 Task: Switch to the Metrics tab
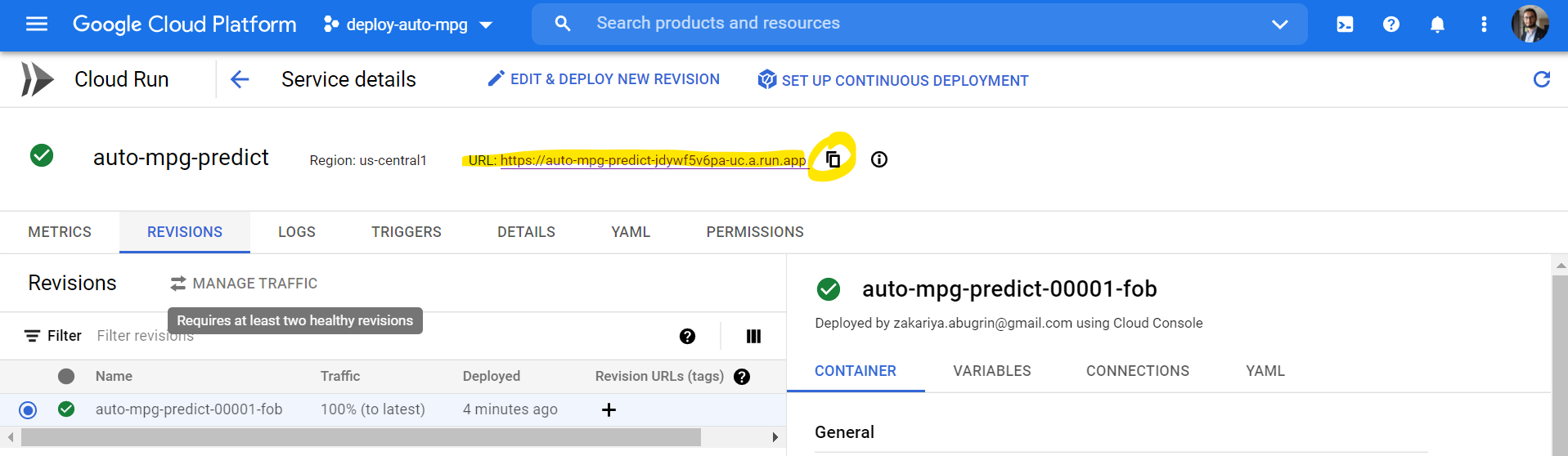pyautogui.click(x=60, y=232)
